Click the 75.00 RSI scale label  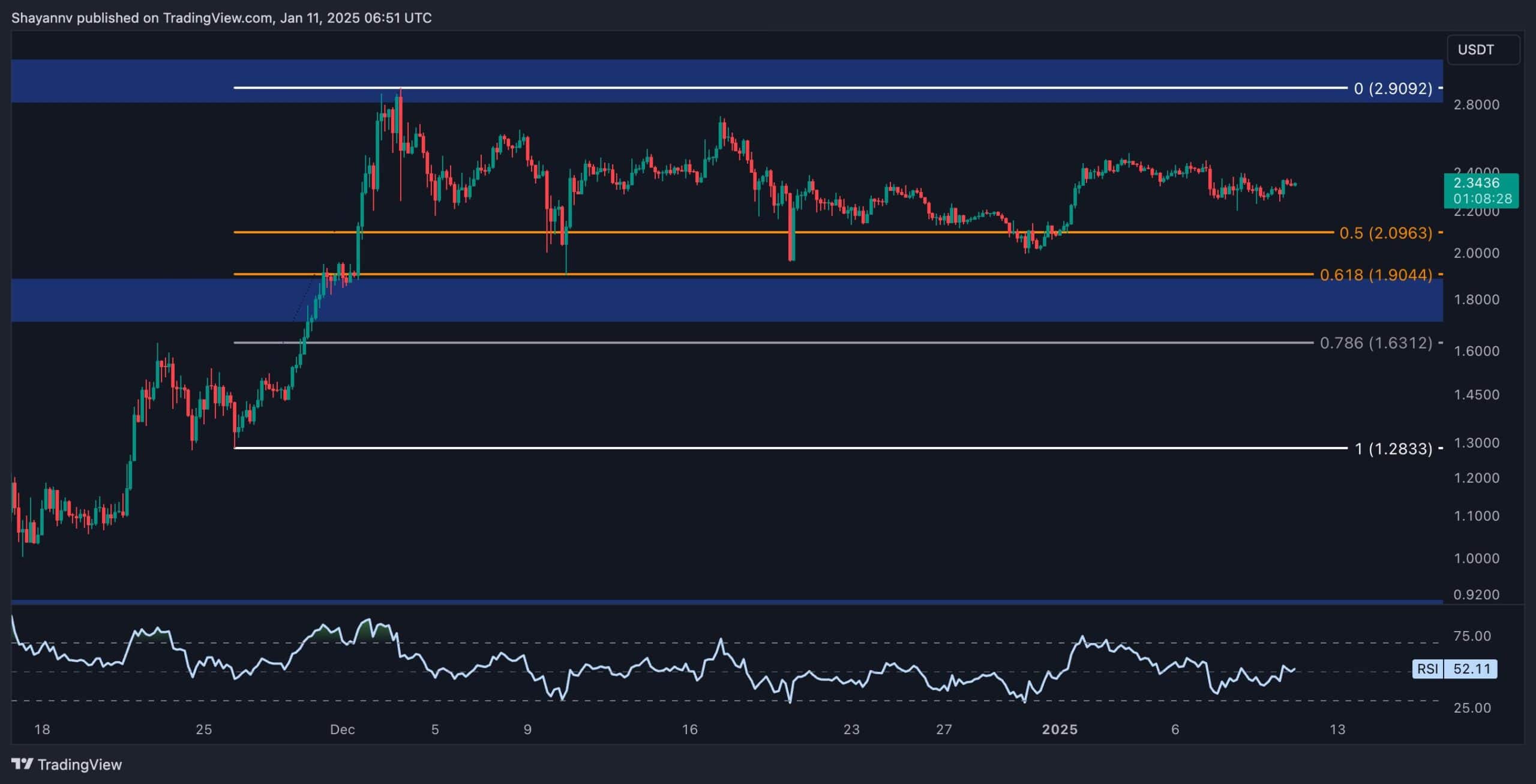pos(1472,636)
